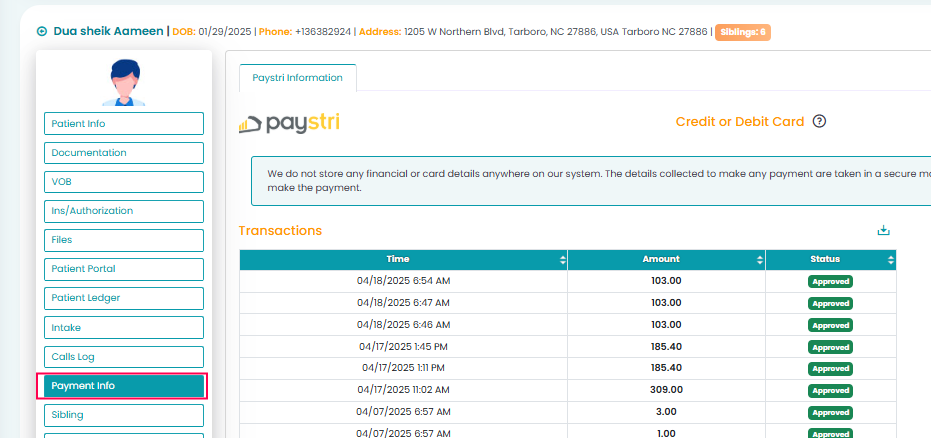Open the help icon next to Credit or Debit Card
This screenshot has height=438, width=931.
click(x=819, y=122)
